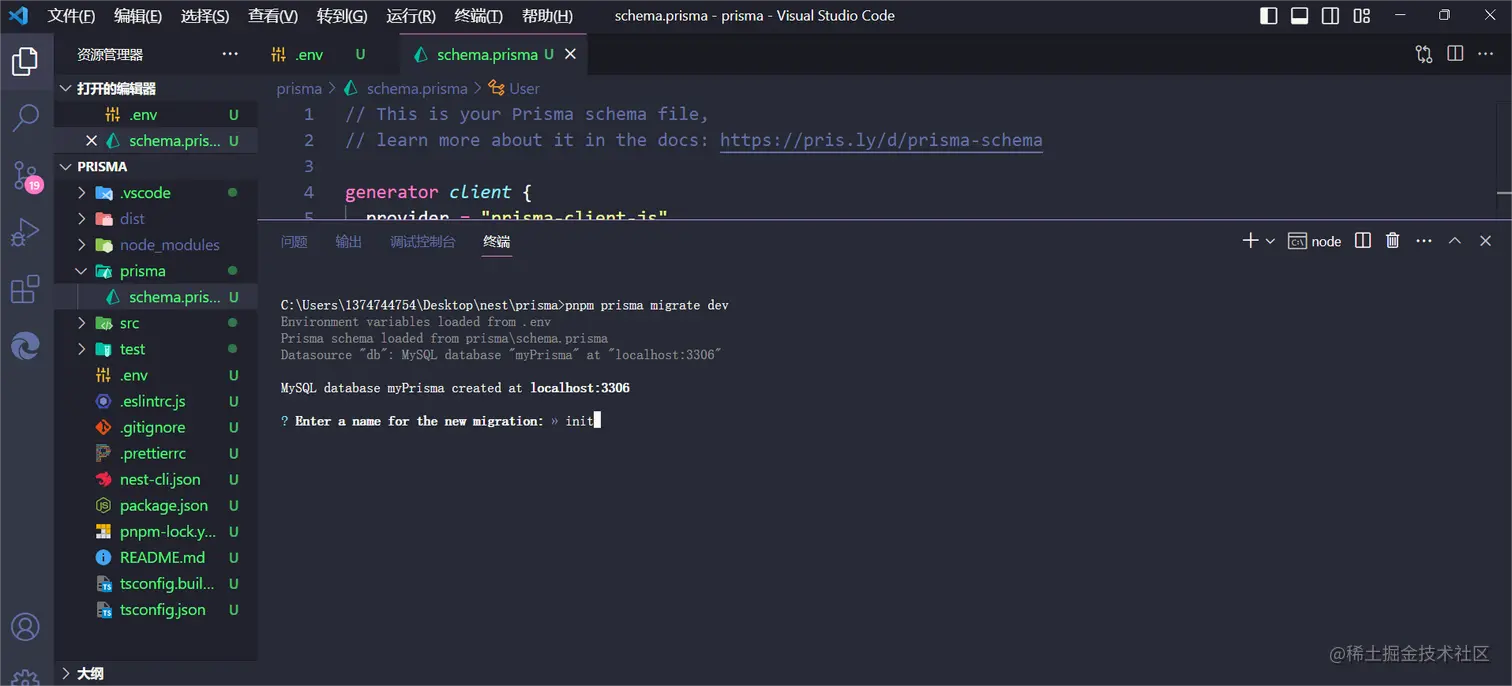Open the 帮助(H) menu
1512x686 pixels.
tap(547, 15)
